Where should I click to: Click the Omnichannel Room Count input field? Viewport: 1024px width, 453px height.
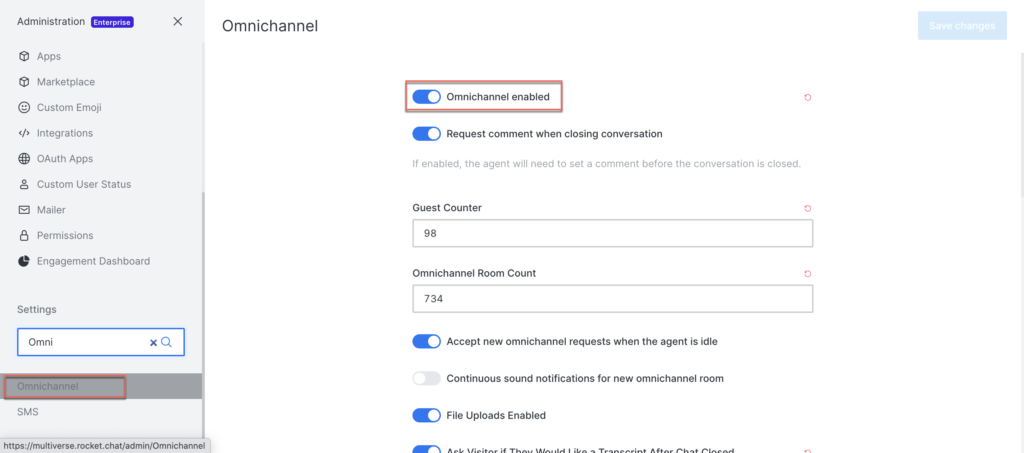click(x=613, y=298)
